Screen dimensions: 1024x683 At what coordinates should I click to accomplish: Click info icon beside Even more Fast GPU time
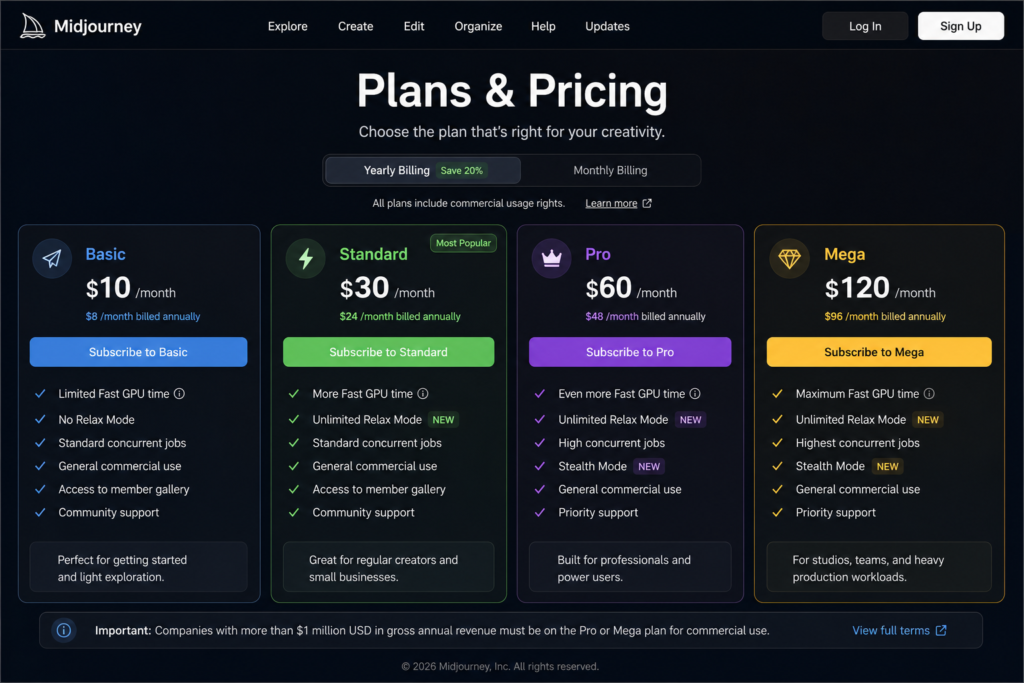tap(695, 394)
